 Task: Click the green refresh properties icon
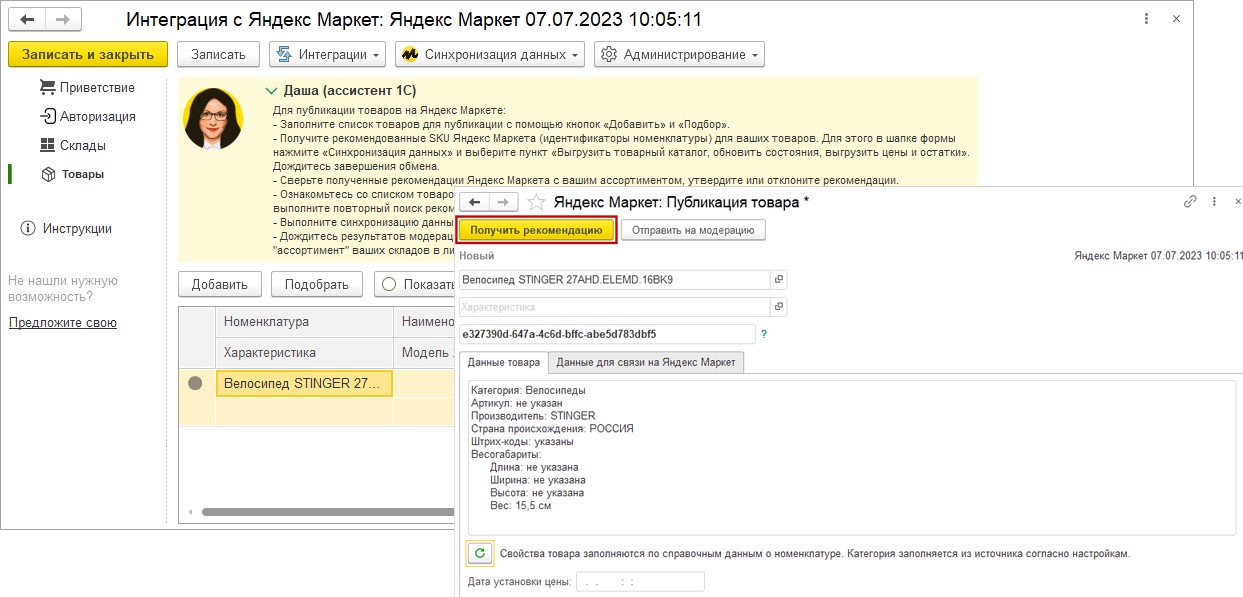[x=480, y=553]
